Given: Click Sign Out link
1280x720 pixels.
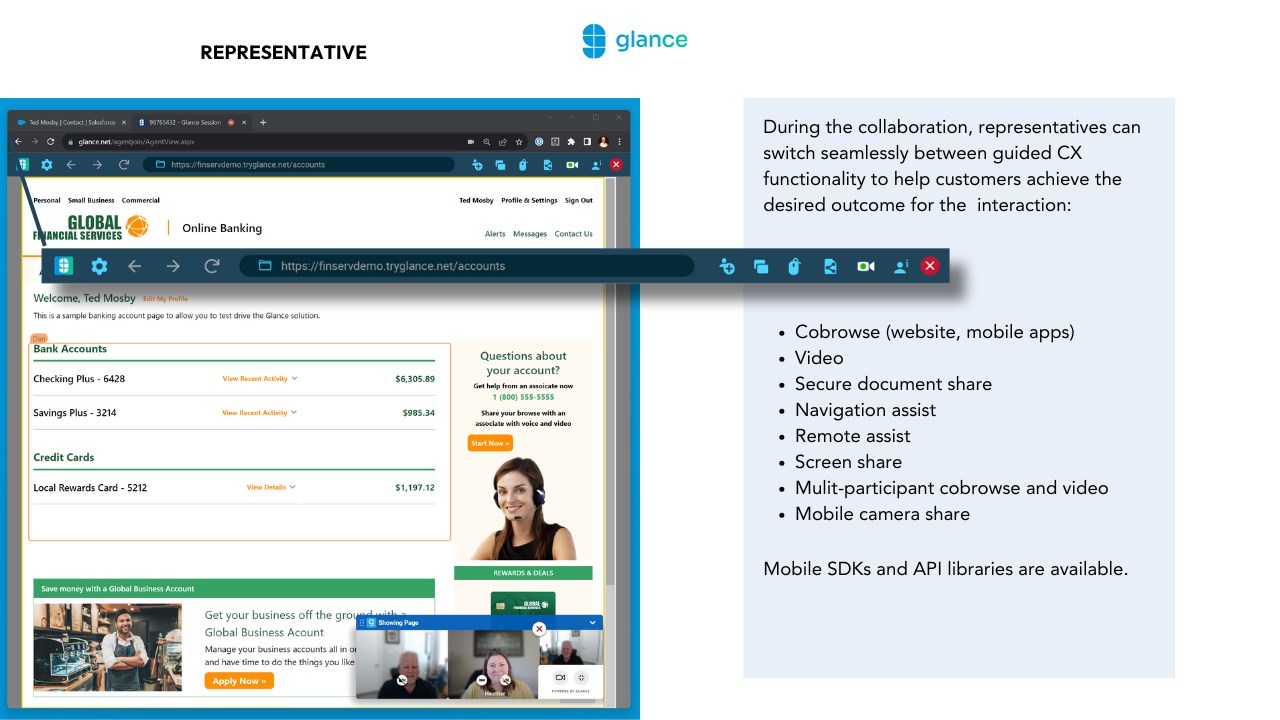Looking at the screenshot, I should coord(579,200).
